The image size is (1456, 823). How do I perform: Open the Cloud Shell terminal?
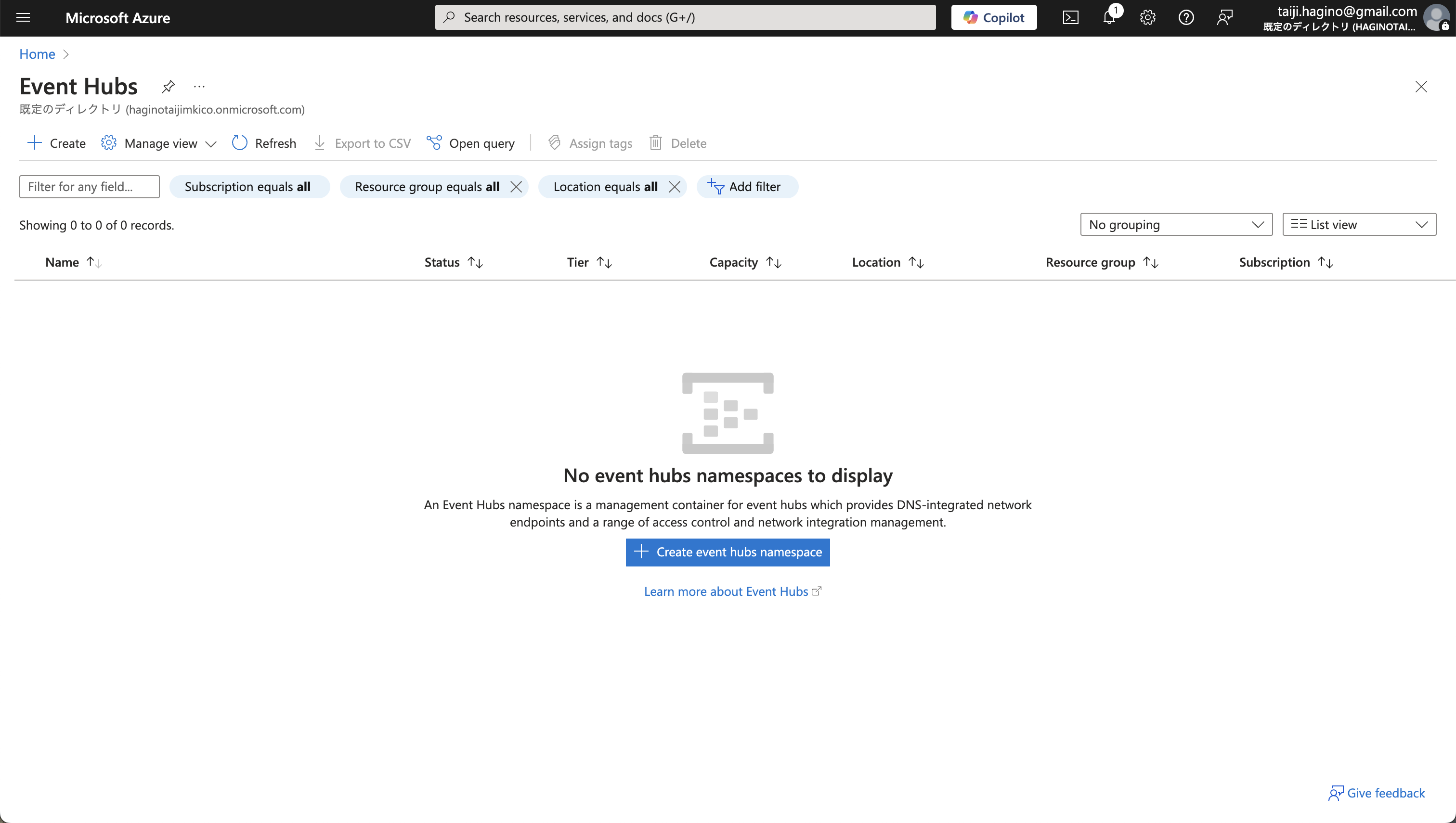tap(1070, 17)
